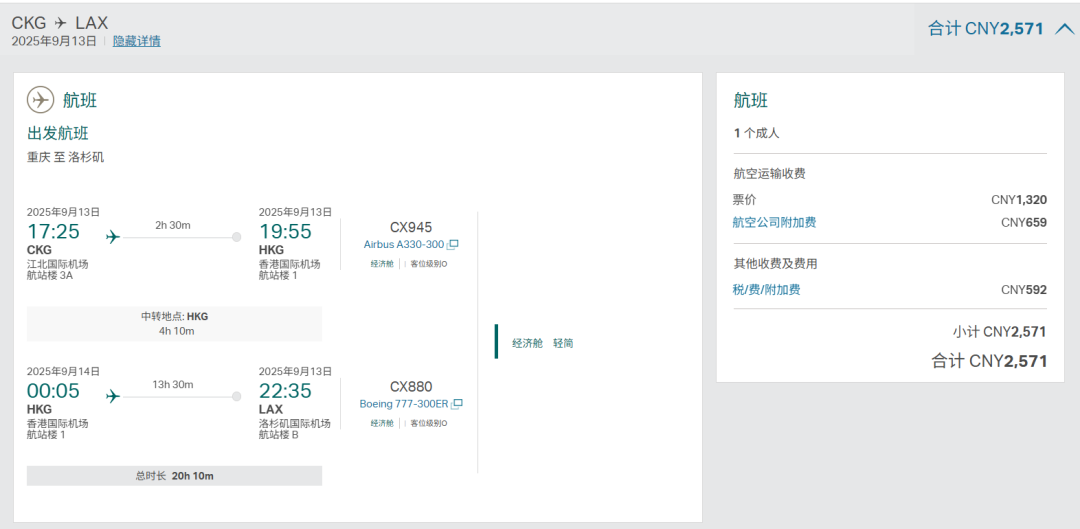This screenshot has width=1080, height=529.
Task: Open popup icon beside Boeing 777-300ER
Action: (457, 405)
